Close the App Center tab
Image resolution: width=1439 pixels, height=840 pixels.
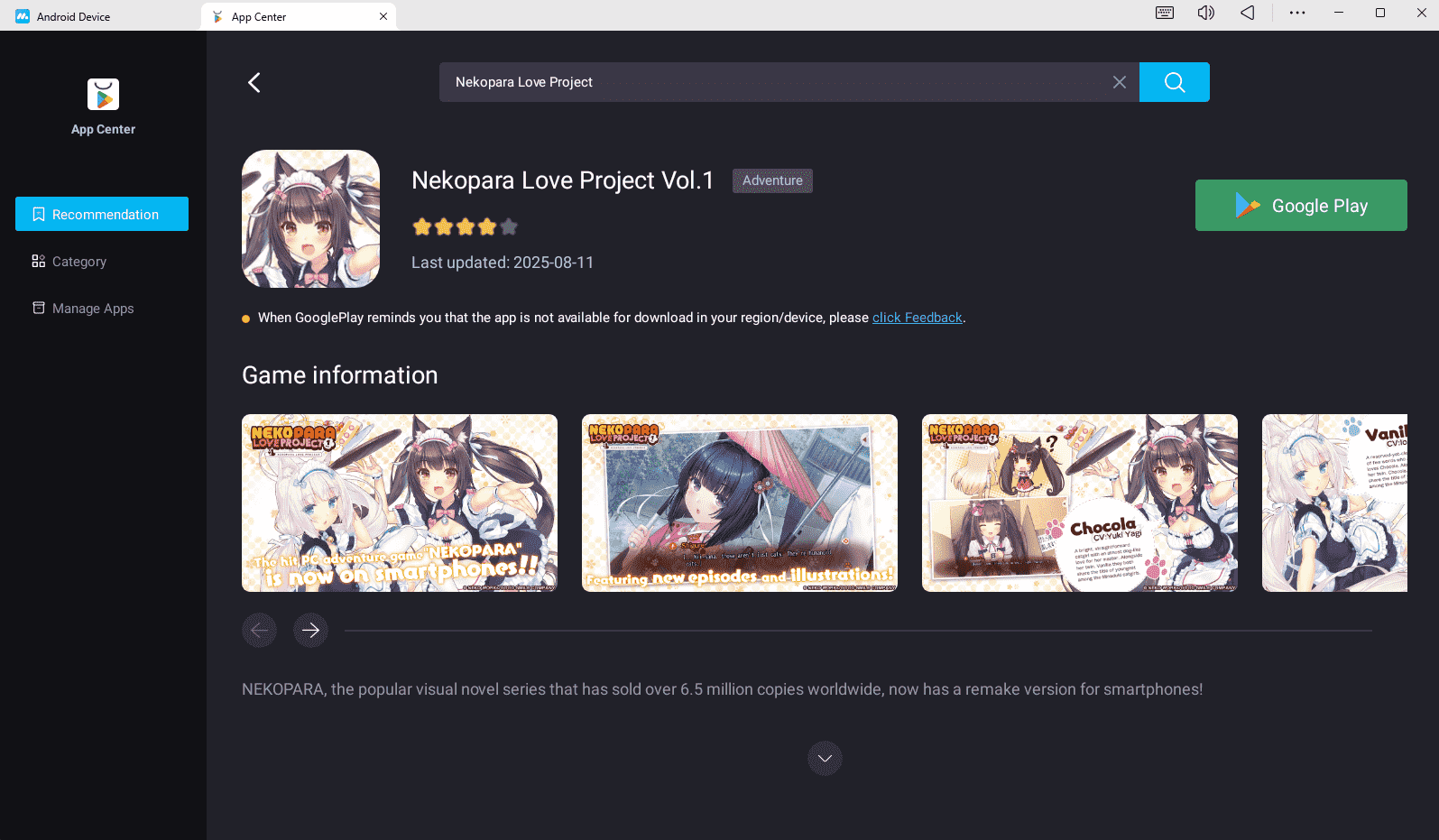383,16
